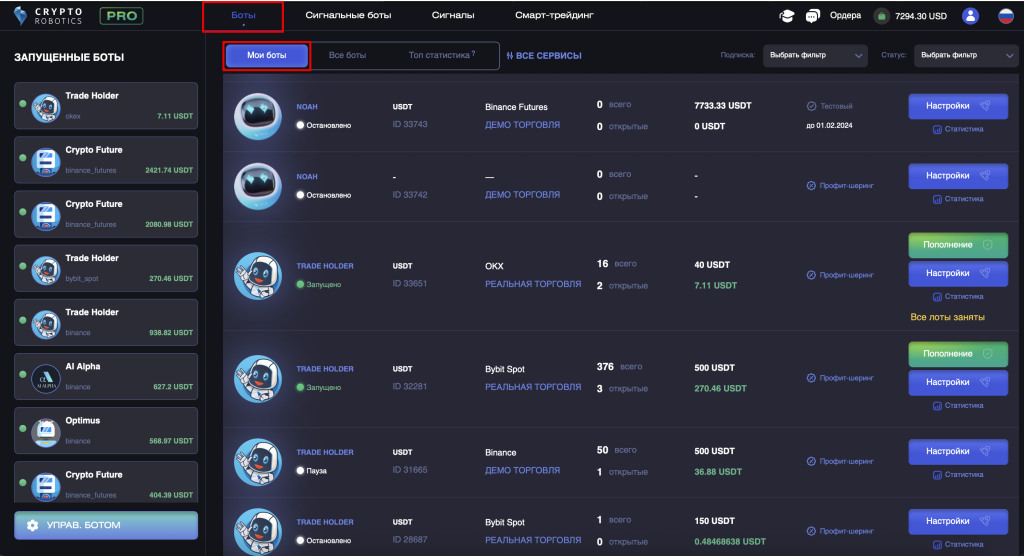1024x556 pixels.
Task: Click Настройки for Binance ID 31665
Action: [958, 451]
